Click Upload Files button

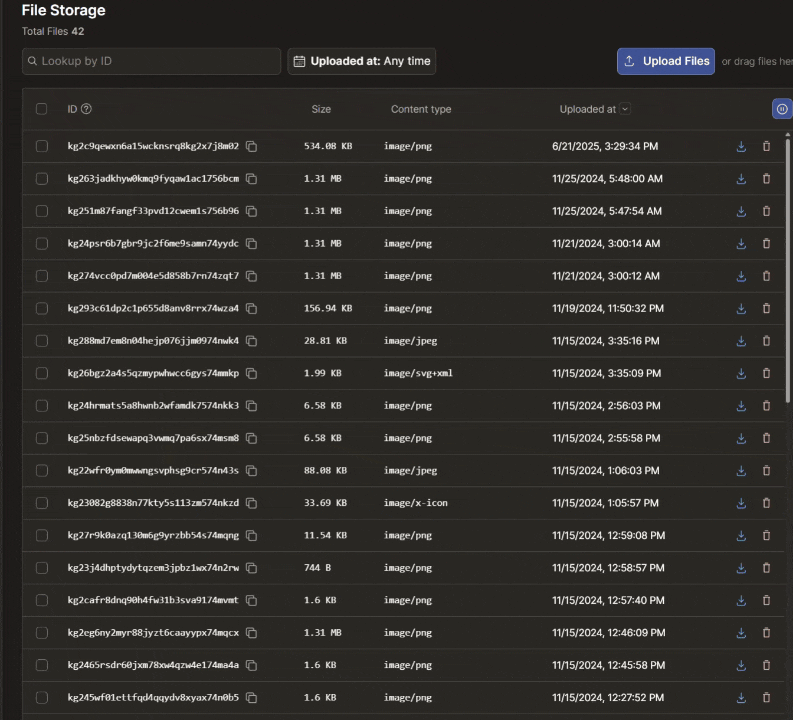pos(666,61)
